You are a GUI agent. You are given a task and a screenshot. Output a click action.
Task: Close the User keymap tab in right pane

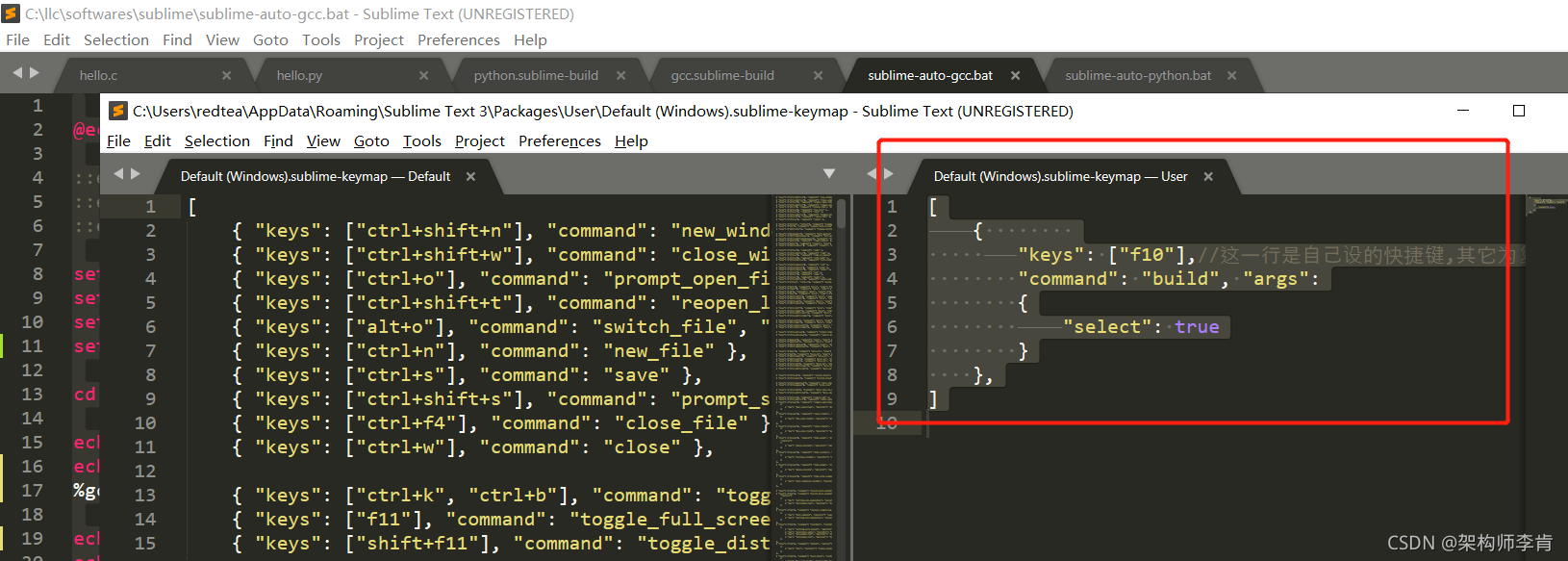[x=1208, y=176]
